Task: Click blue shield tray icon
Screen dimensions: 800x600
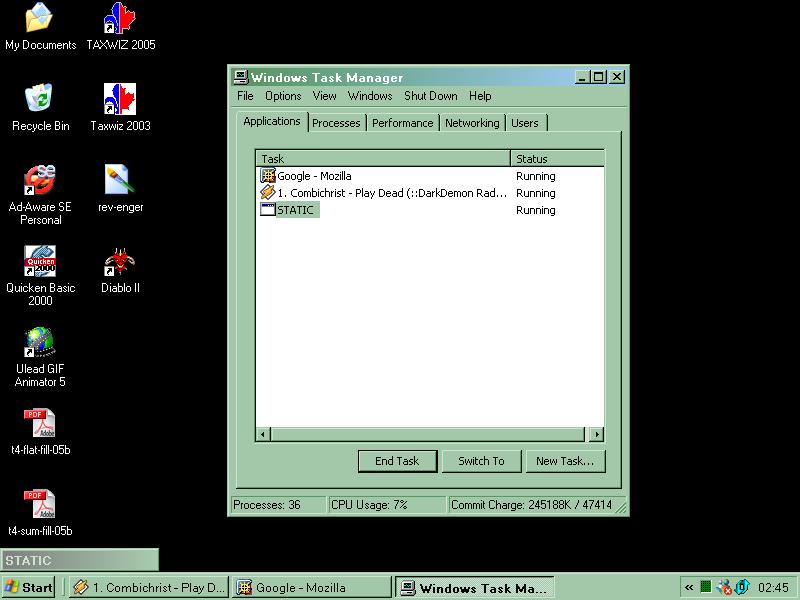Action: click(742, 587)
